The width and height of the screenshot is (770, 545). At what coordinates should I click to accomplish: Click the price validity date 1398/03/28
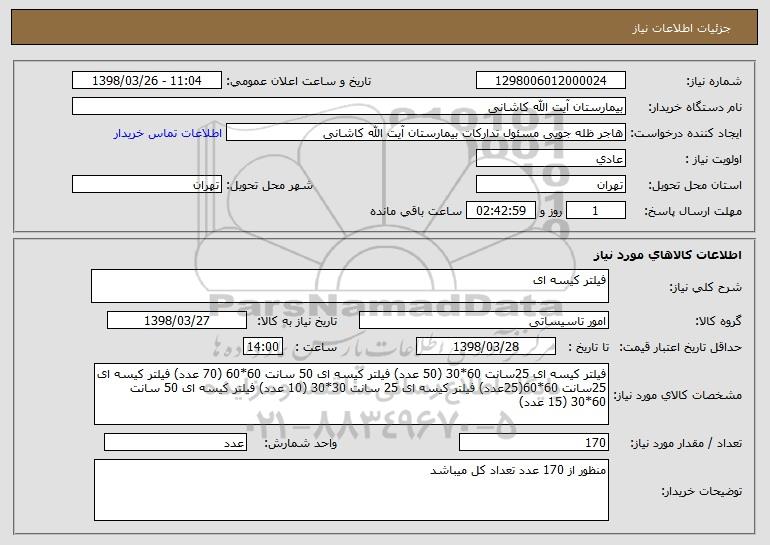(x=486, y=346)
